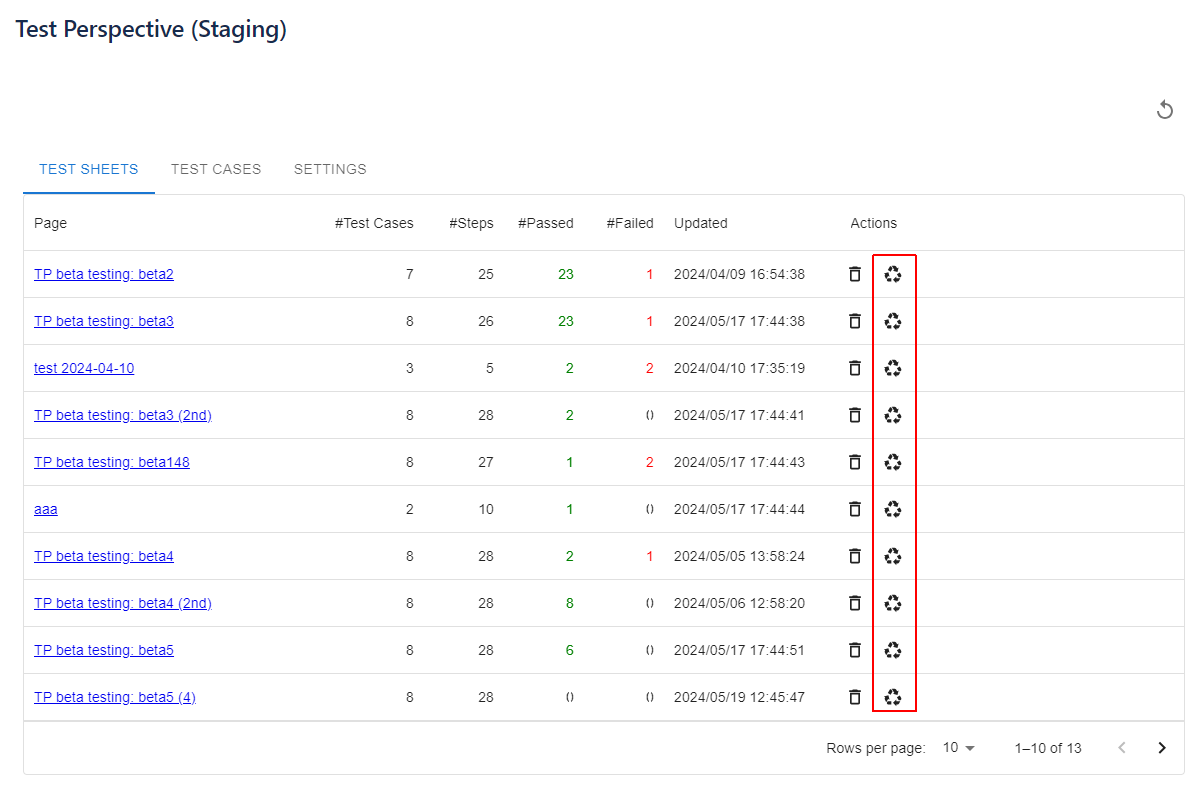Click recycle icon for beta3 (2nd) row
The image size is (1204, 800).
[x=893, y=415]
